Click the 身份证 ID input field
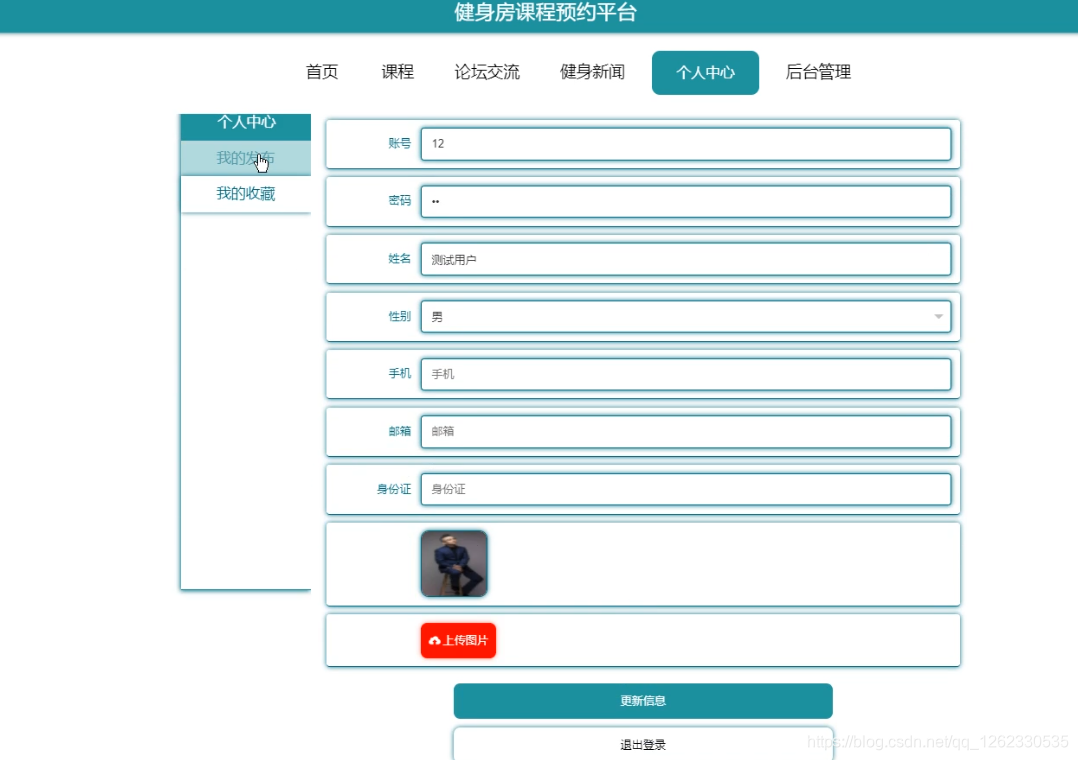The height and width of the screenshot is (760, 1078). [x=687, y=489]
